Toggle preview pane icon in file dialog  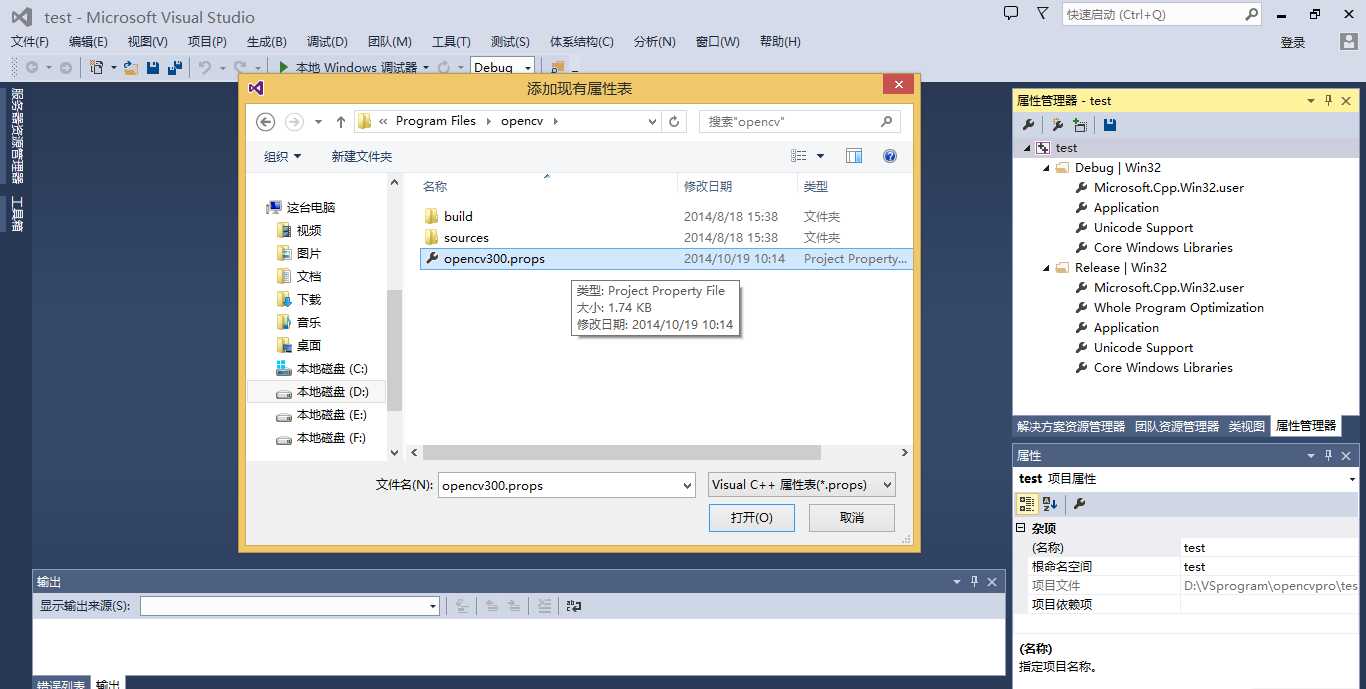pyautogui.click(x=854, y=156)
